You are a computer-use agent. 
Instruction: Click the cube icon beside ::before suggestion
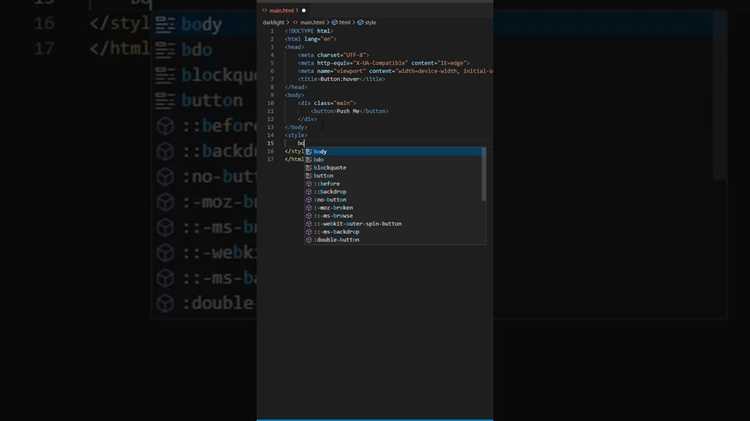tap(309, 184)
